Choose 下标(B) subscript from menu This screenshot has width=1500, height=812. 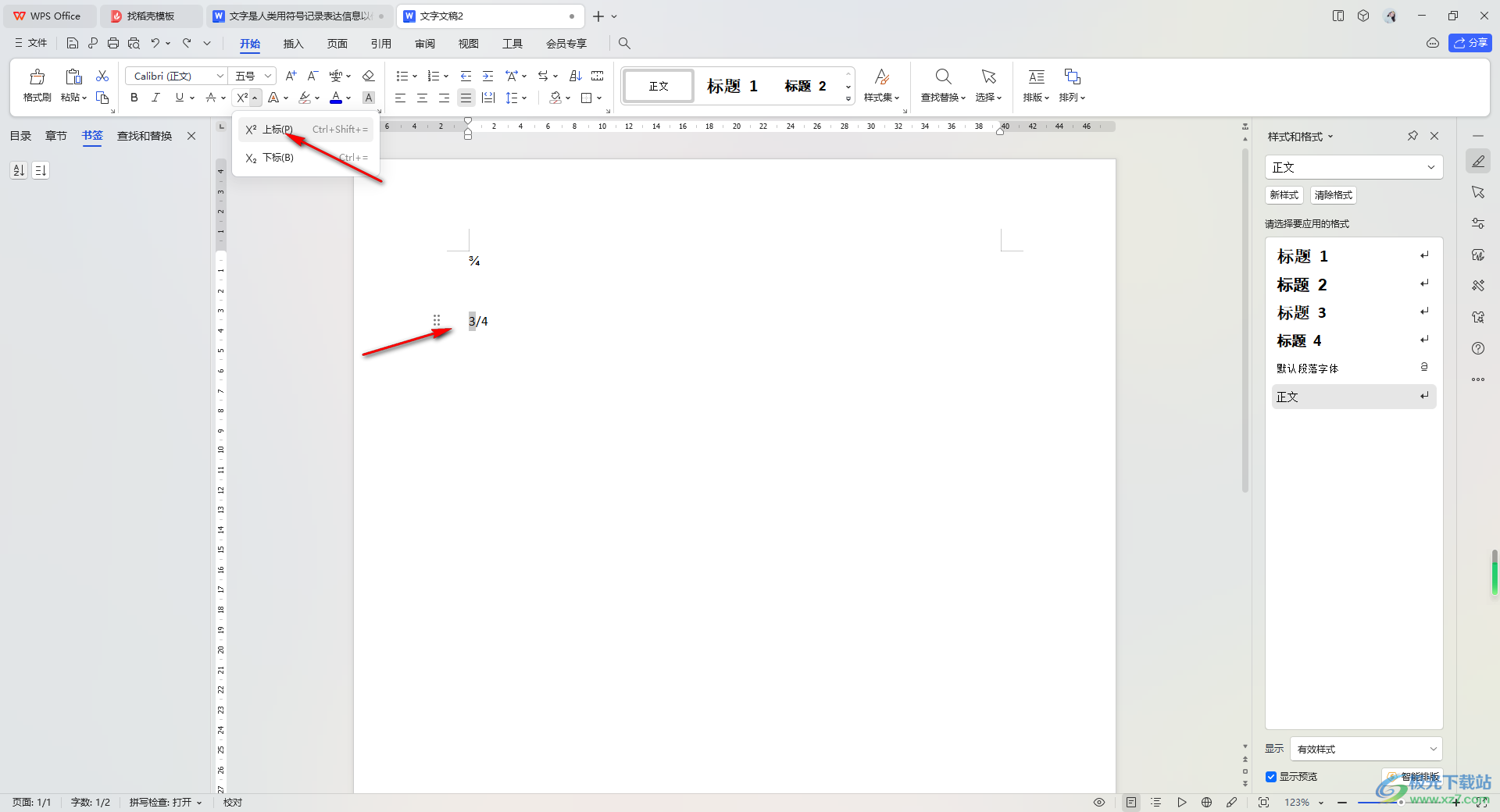point(306,158)
